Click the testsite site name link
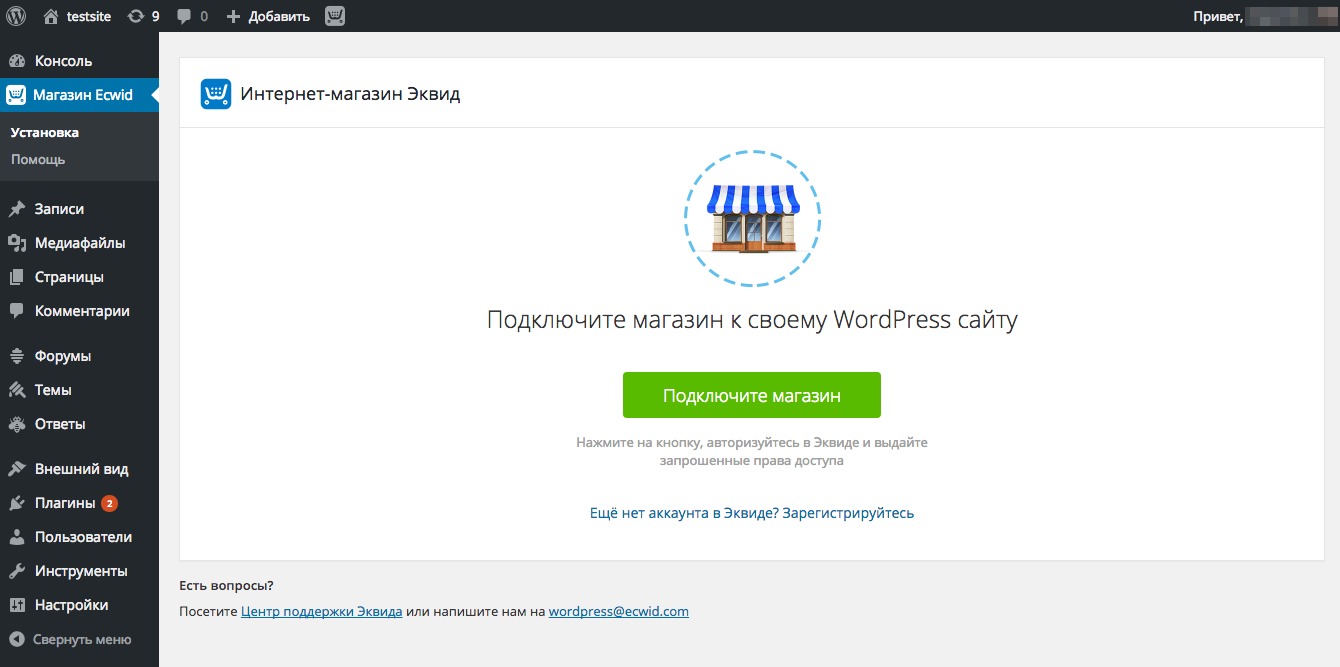1340x667 pixels. click(87, 16)
